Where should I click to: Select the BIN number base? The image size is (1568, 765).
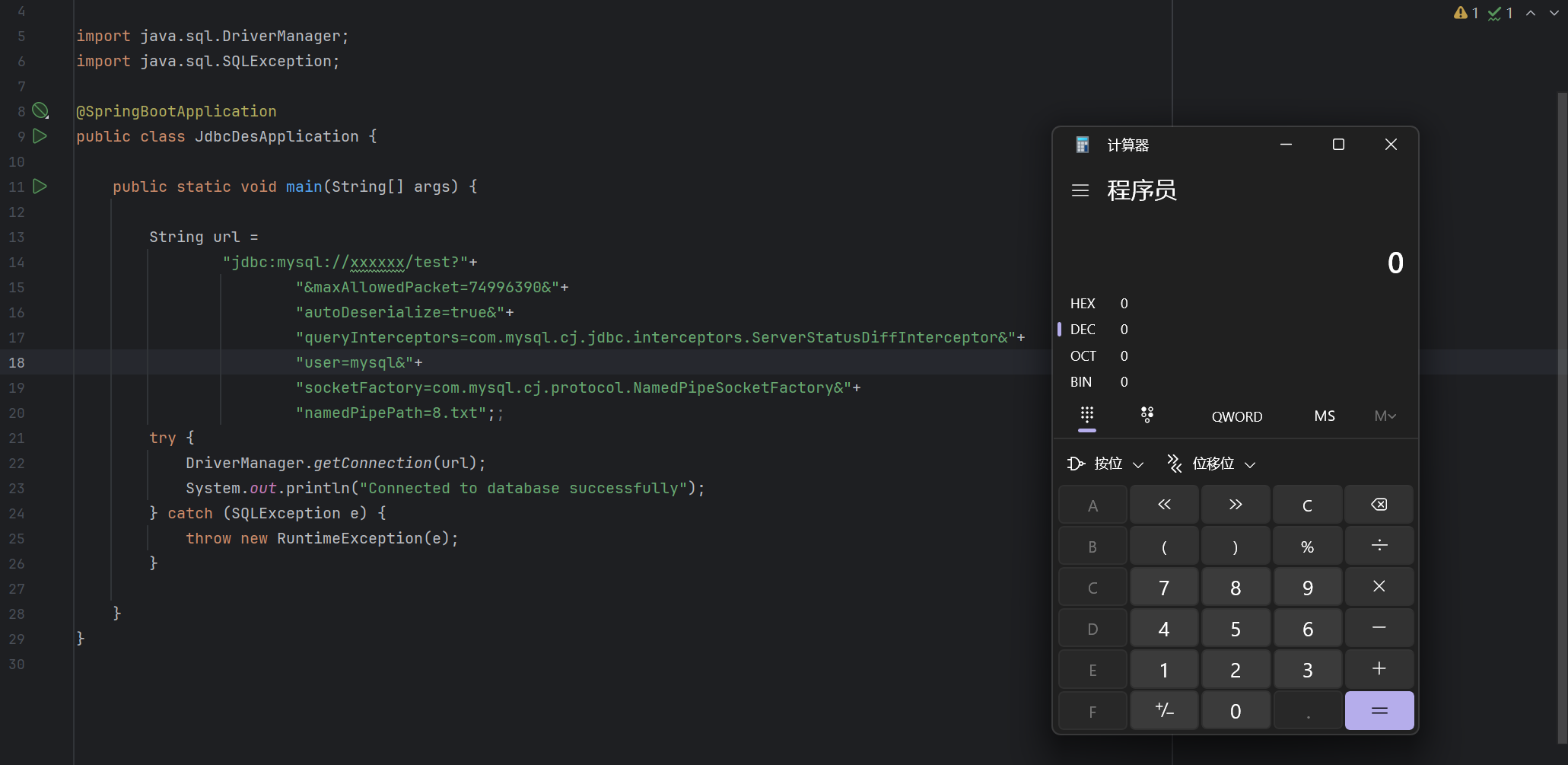pos(1081,382)
